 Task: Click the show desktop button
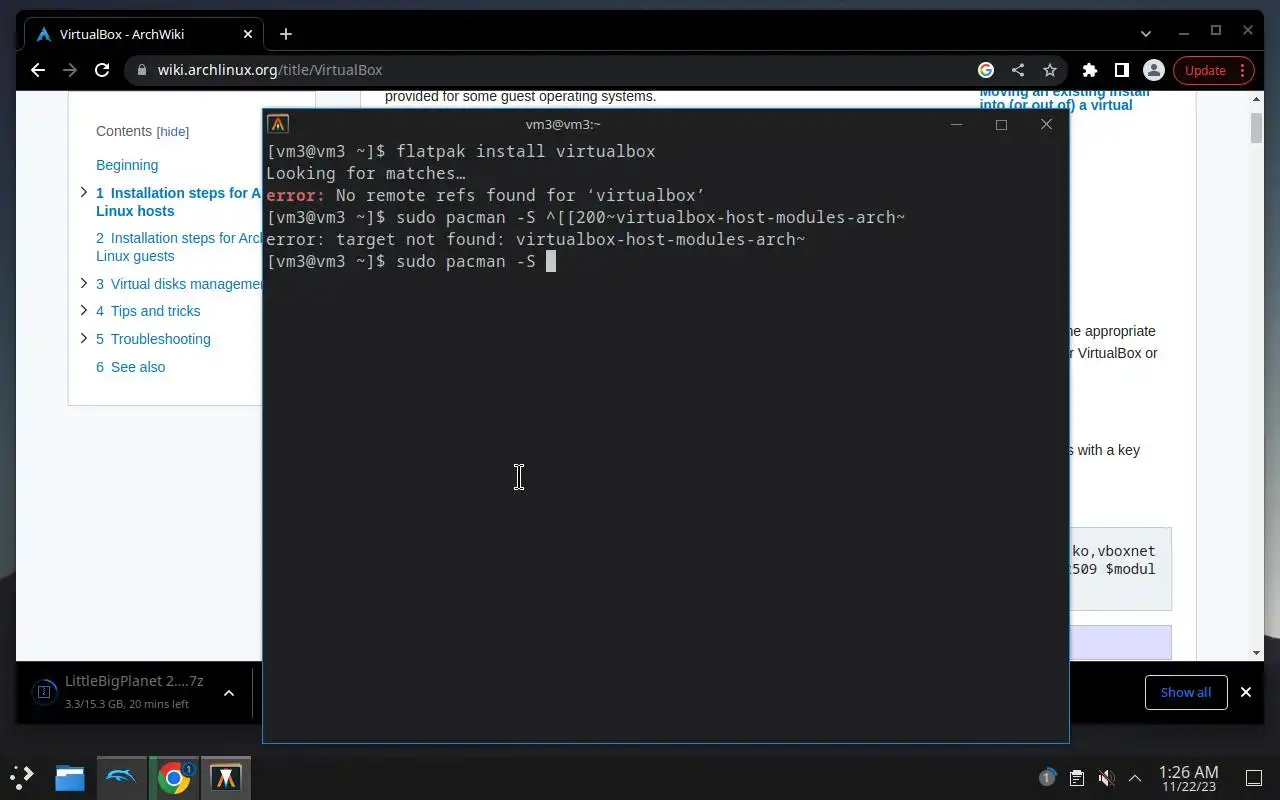point(1253,777)
